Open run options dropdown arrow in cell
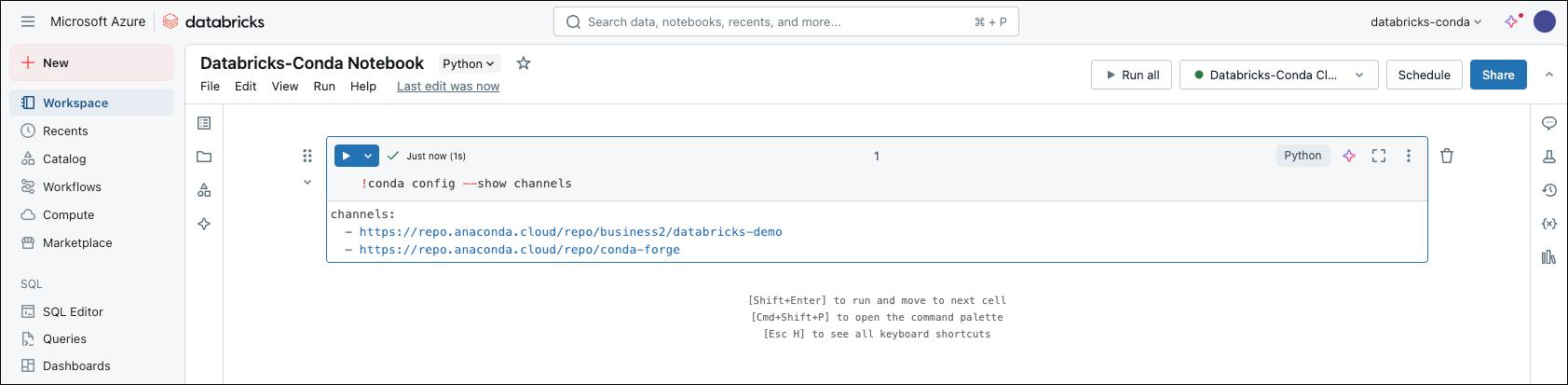Image resolution: width=1568 pixels, height=385 pixels. tap(368, 156)
